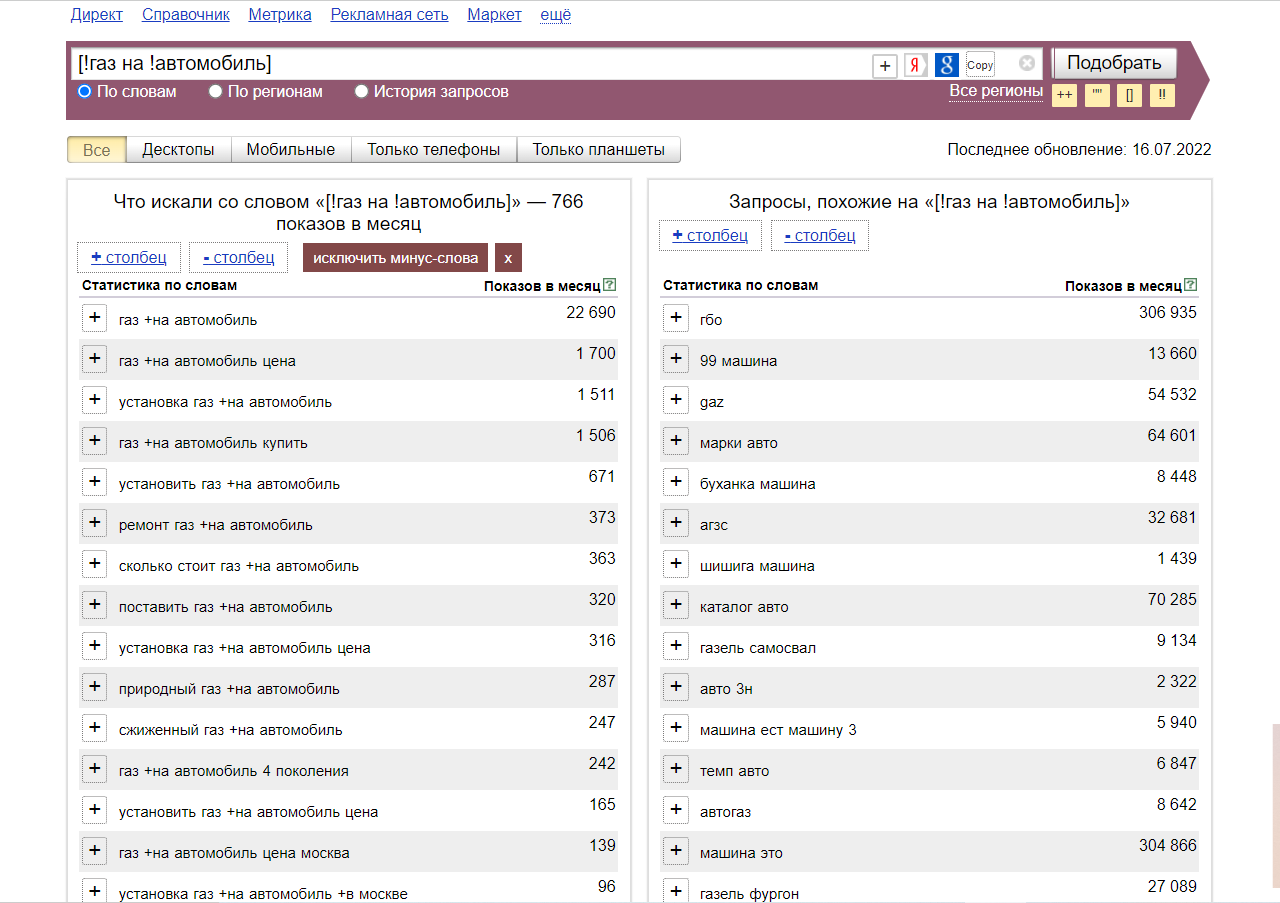Open the 'ещё' more services menu

(x=555, y=14)
